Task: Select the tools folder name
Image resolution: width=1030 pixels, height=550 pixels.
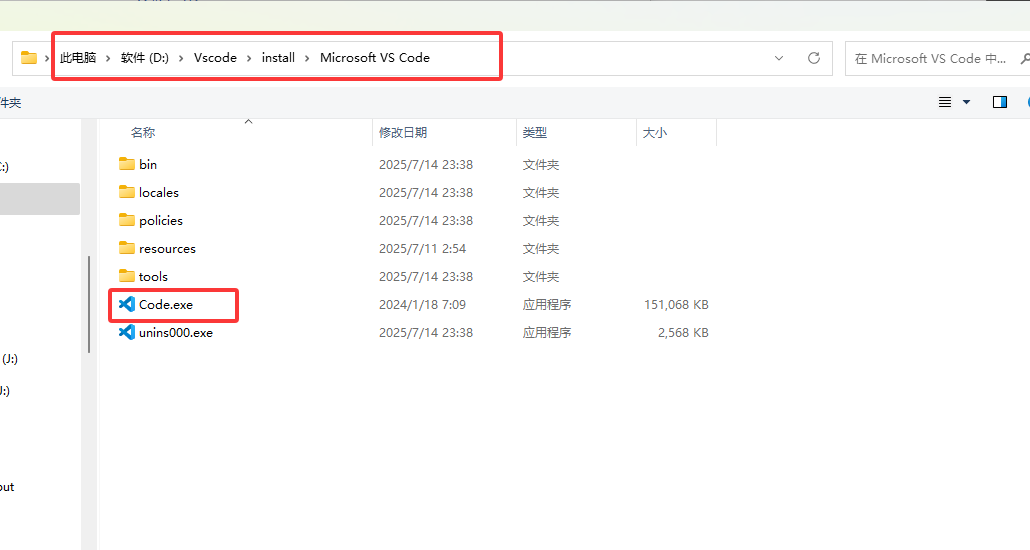Action: point(153,277)
